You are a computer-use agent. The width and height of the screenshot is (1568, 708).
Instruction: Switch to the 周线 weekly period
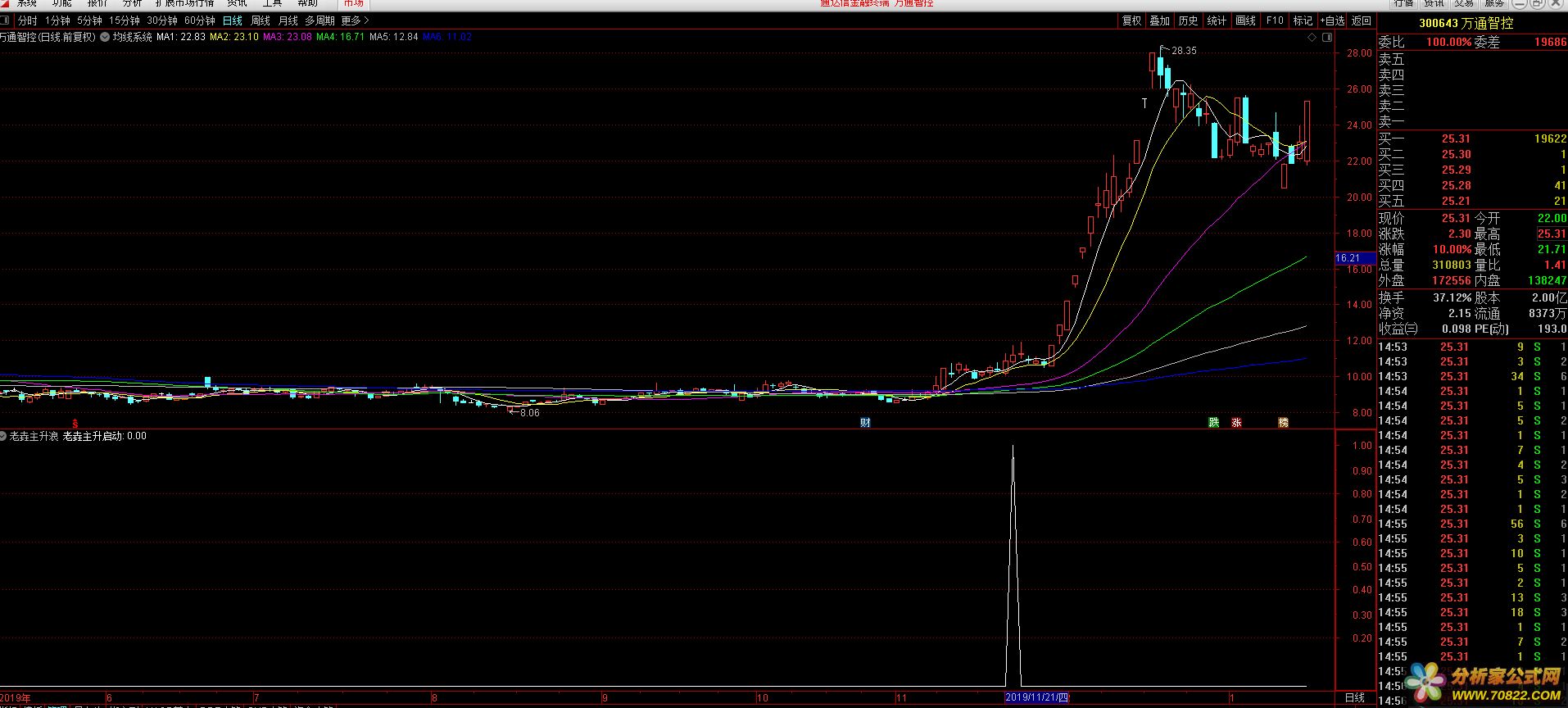261,20
